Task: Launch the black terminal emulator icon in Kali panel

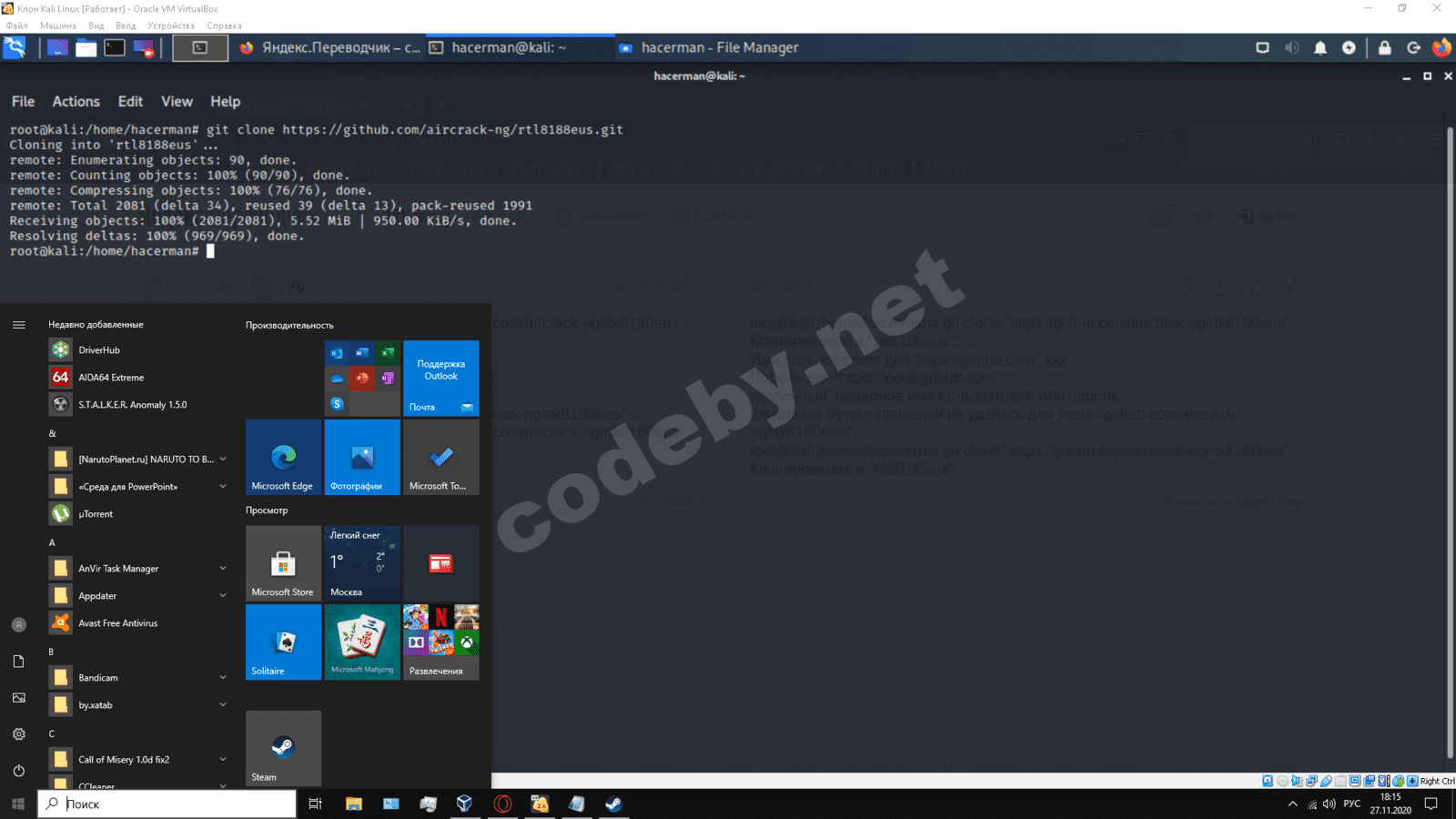Action: pyautogui.click(x=115, y=47)
